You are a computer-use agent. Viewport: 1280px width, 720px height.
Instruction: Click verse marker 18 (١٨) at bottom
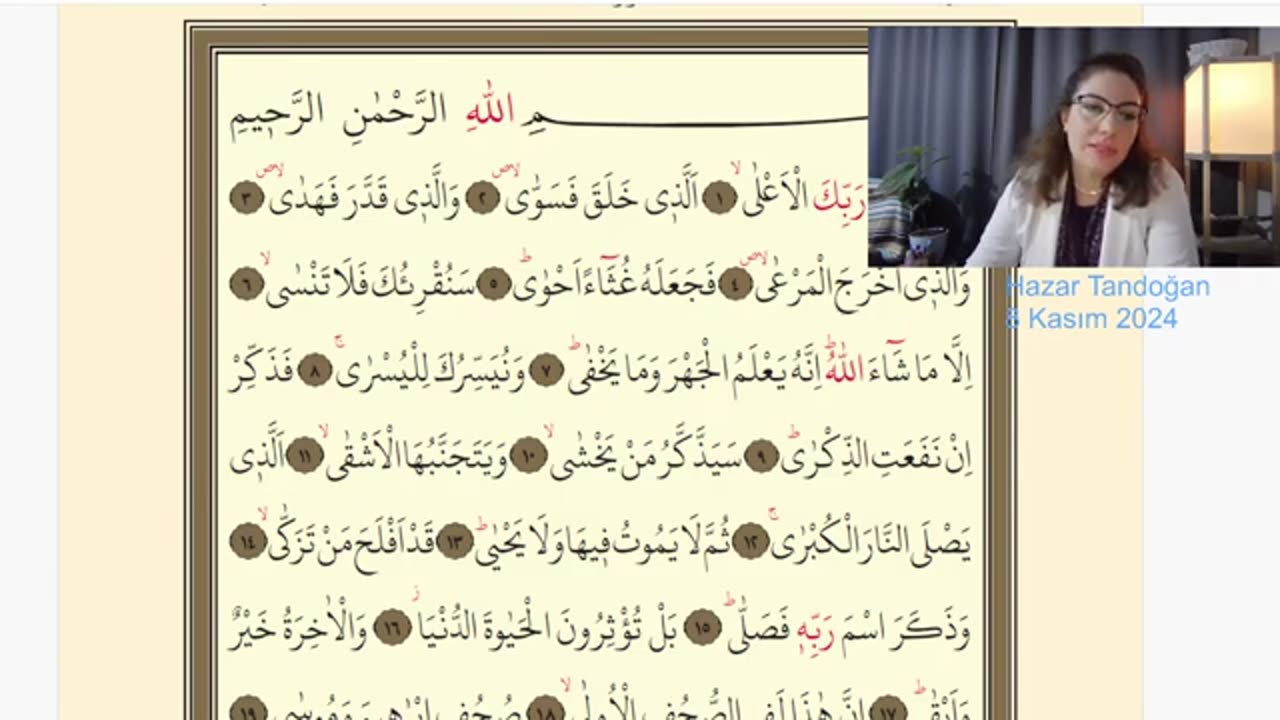point(546,709)
